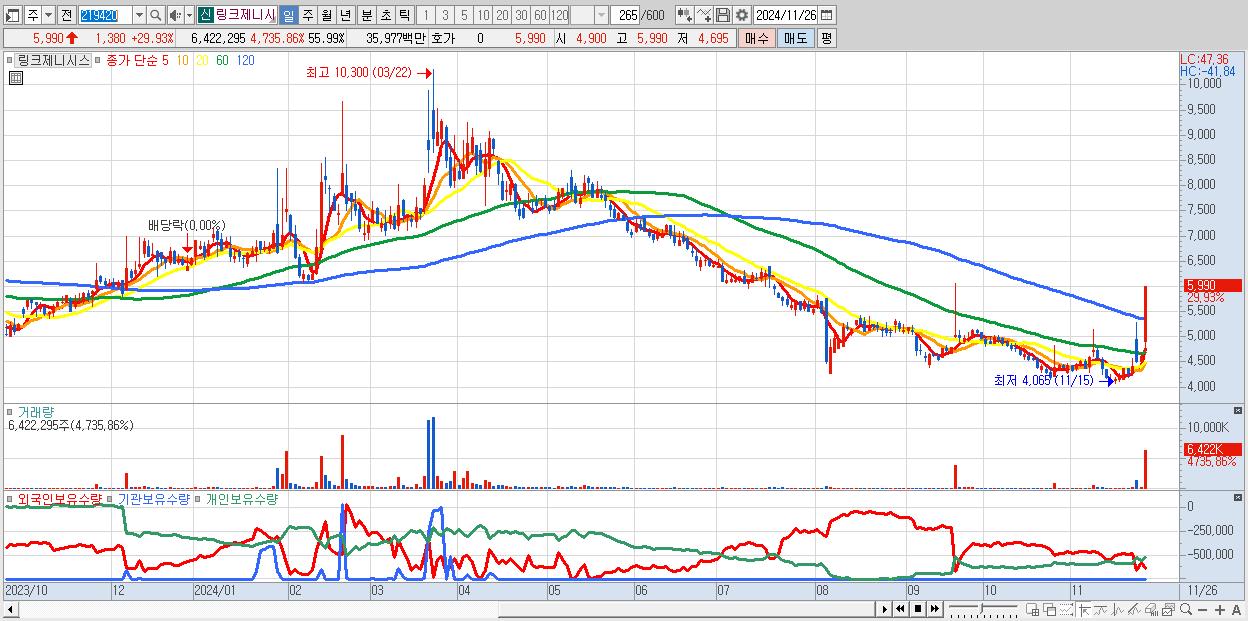Click the magnifier zoom icon at bottom

tap(1186, 610)
